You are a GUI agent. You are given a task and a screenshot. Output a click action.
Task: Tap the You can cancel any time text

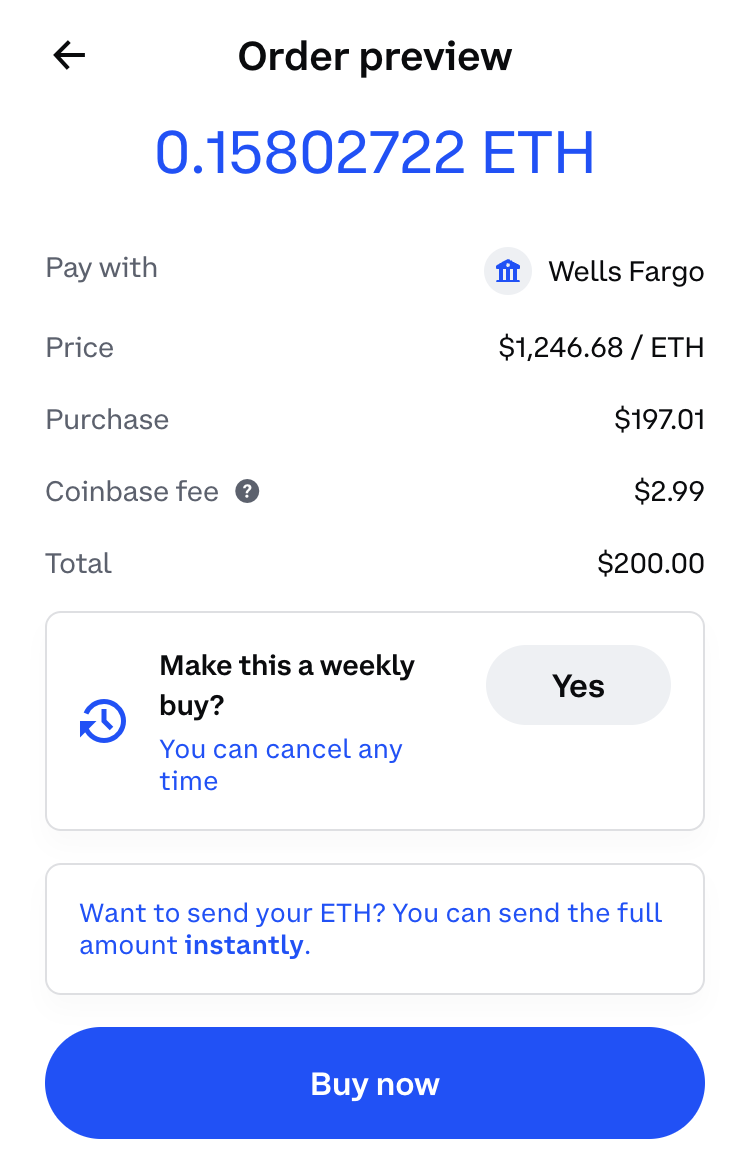[x=281, y=765]
